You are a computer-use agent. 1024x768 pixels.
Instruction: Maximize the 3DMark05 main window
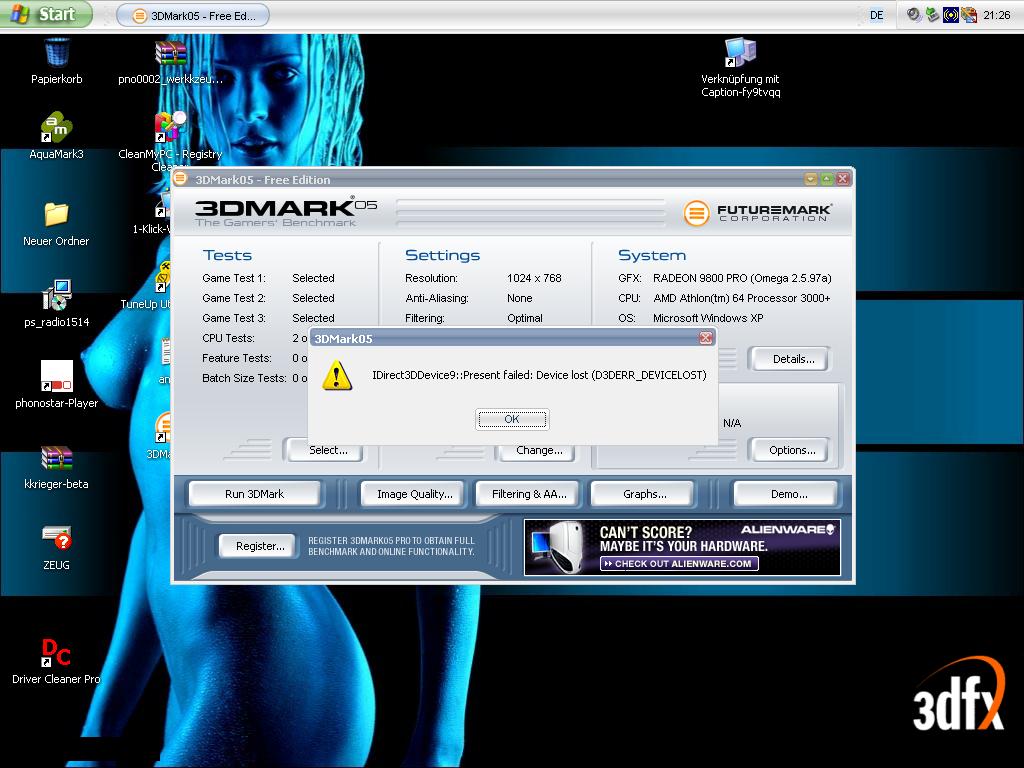[x=827, y=179]
